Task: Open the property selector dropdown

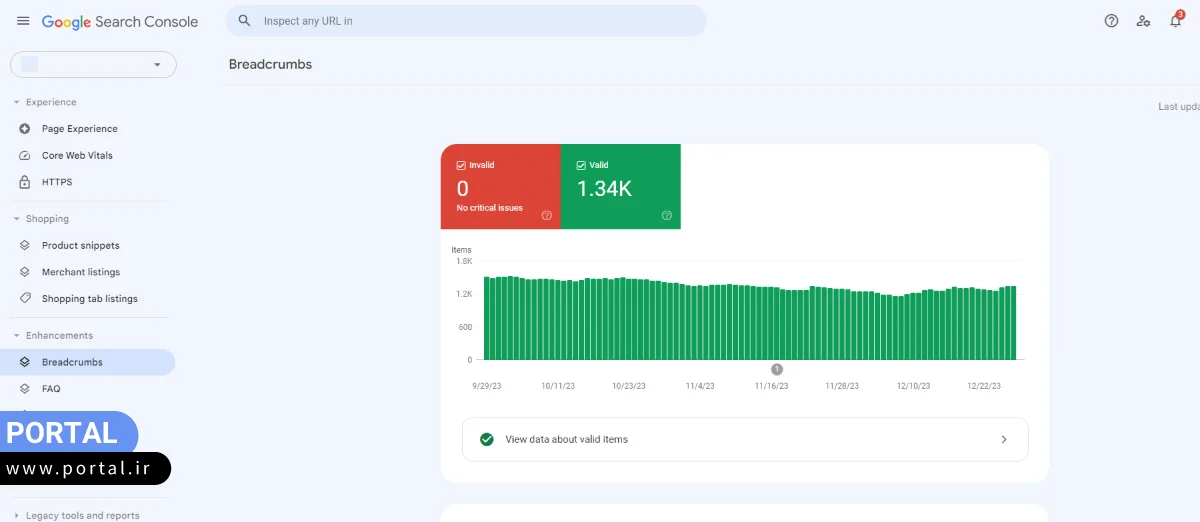Action: pyautogui.click(x=93, y=65)
